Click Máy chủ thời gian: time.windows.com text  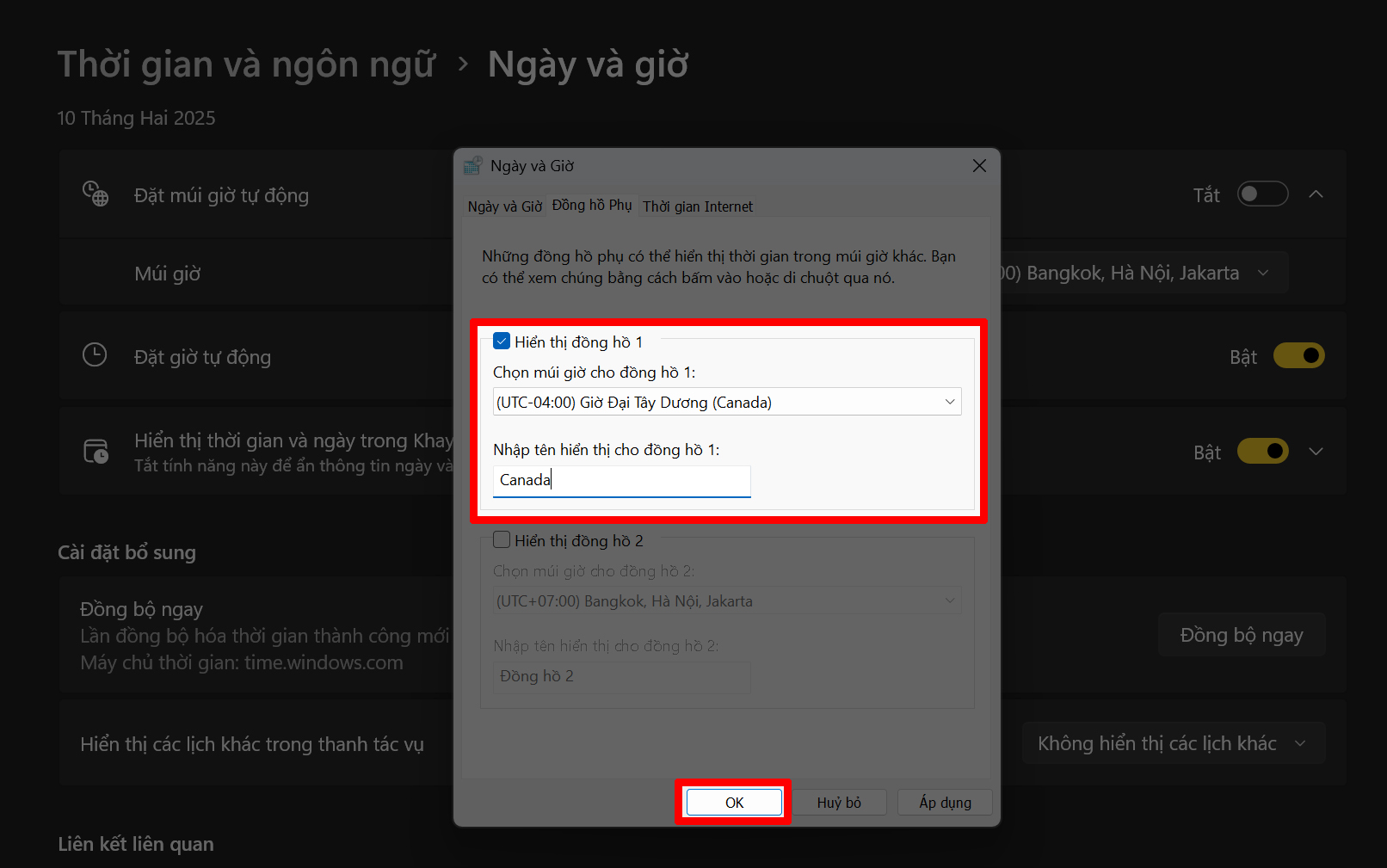point(242,663)
